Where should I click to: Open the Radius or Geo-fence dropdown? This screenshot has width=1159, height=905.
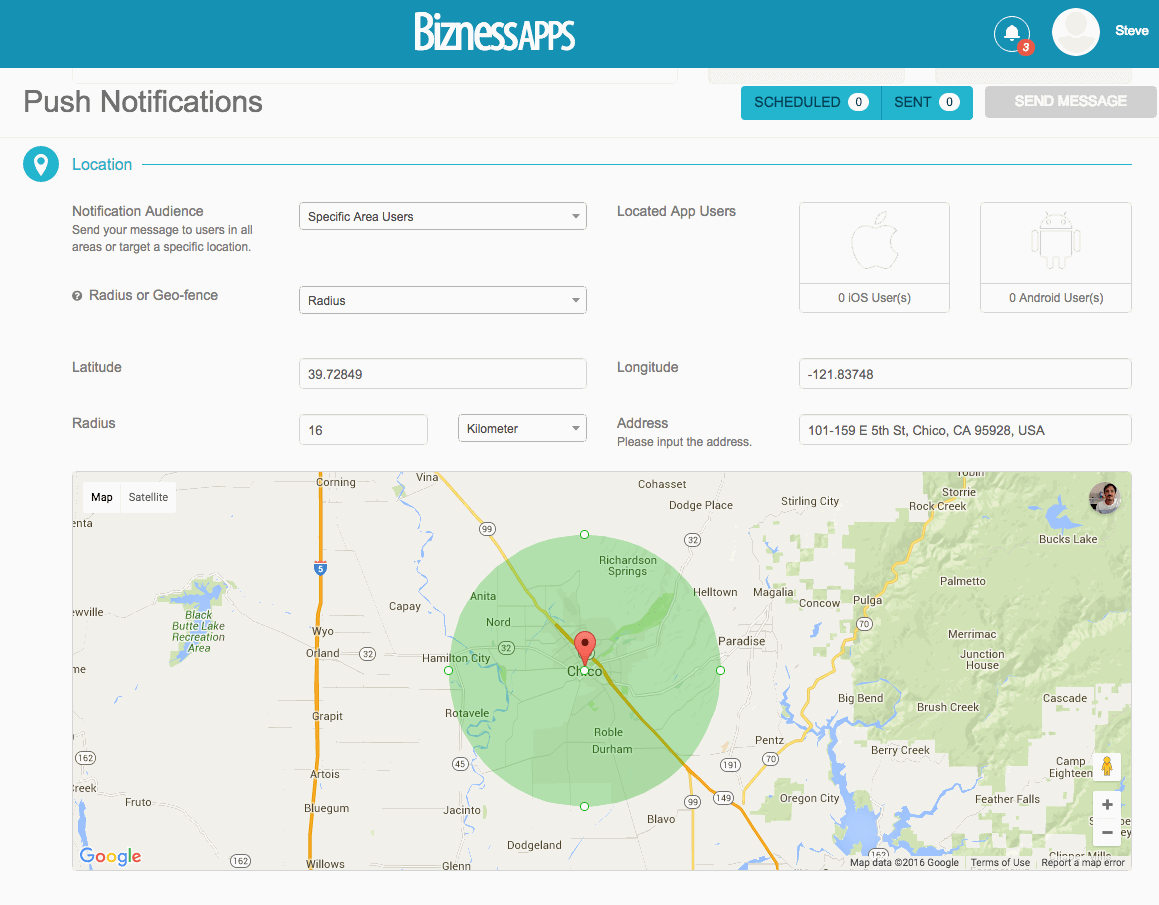pyautogui.click(x=443, y=300)
